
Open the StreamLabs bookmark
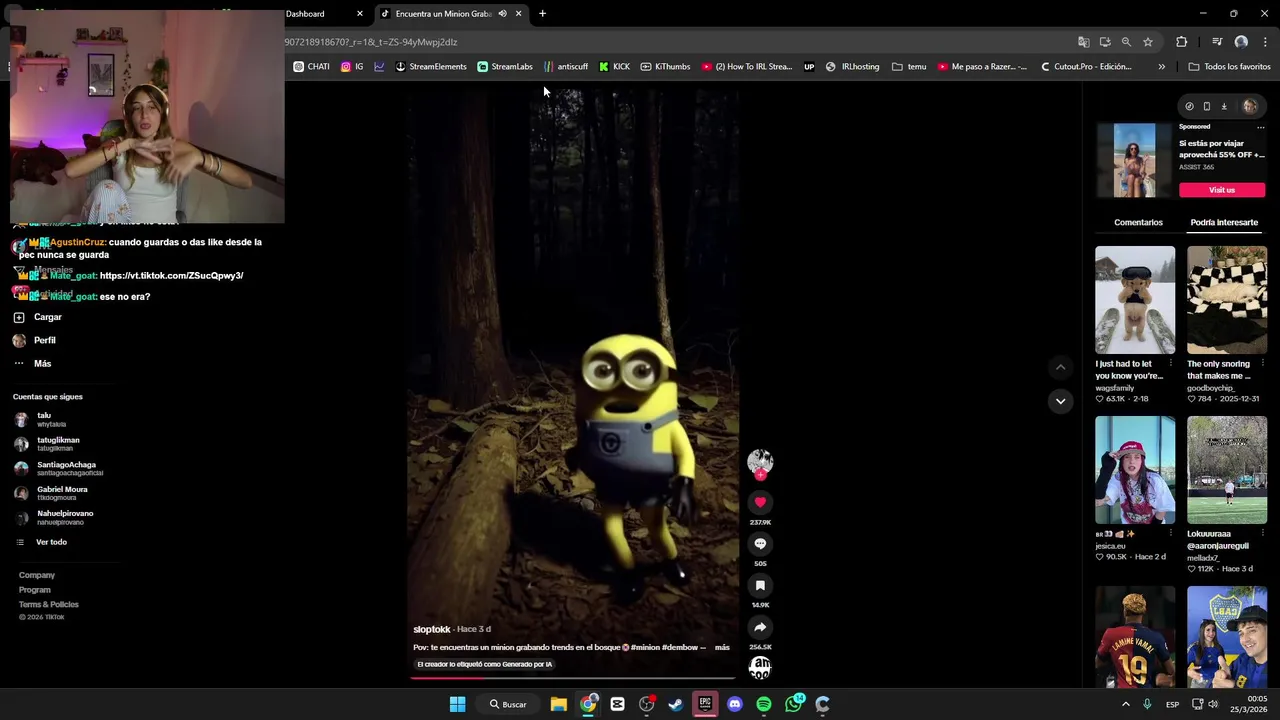coord(505,67)
